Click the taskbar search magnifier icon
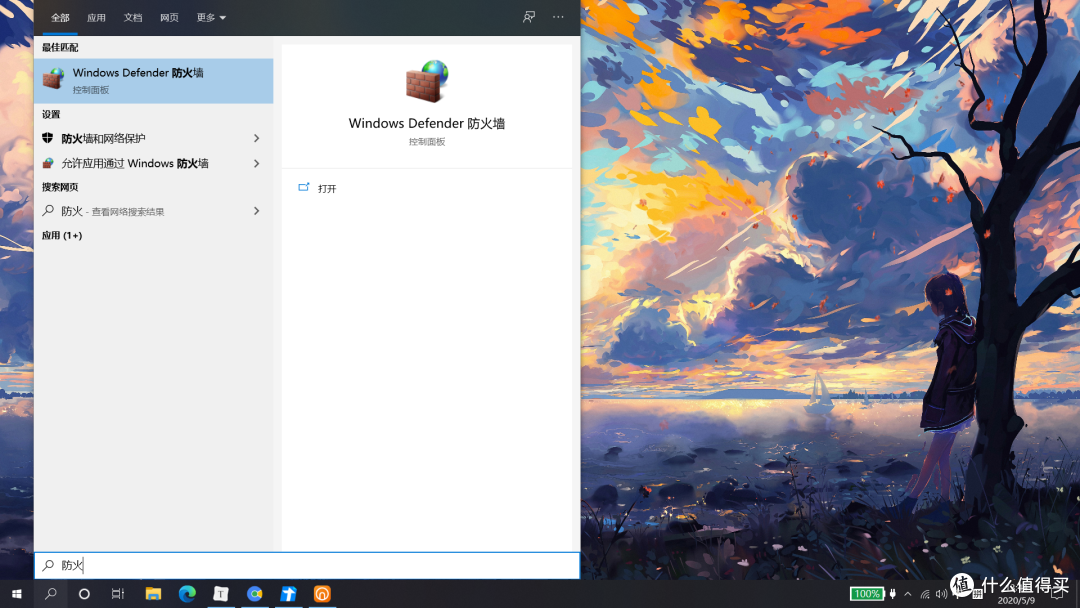Screen dimensions: 1080x608 (50, 594)
